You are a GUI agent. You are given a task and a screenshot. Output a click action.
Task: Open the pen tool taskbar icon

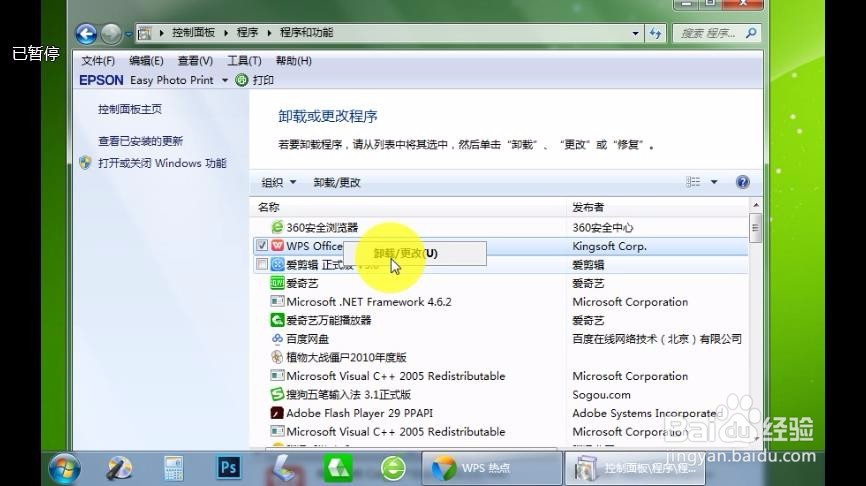[119, 468]
